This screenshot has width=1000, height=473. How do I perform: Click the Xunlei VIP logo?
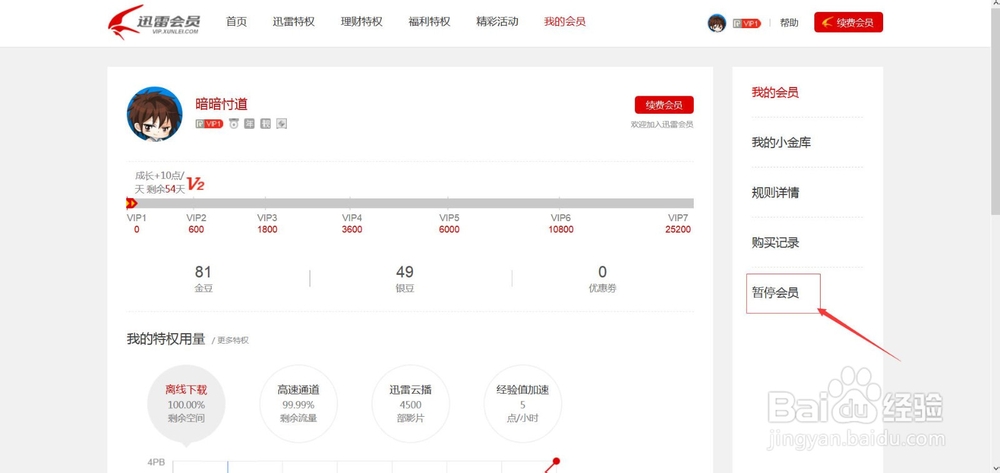[x=154, y=22]
